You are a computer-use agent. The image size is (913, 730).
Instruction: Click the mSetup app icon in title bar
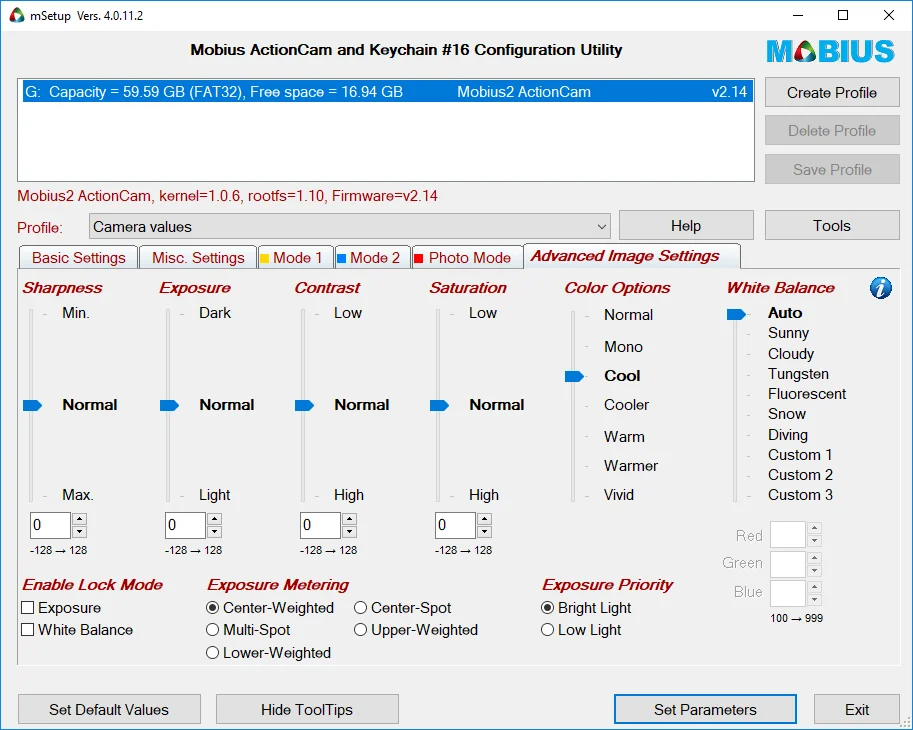[x=17, y=15]
